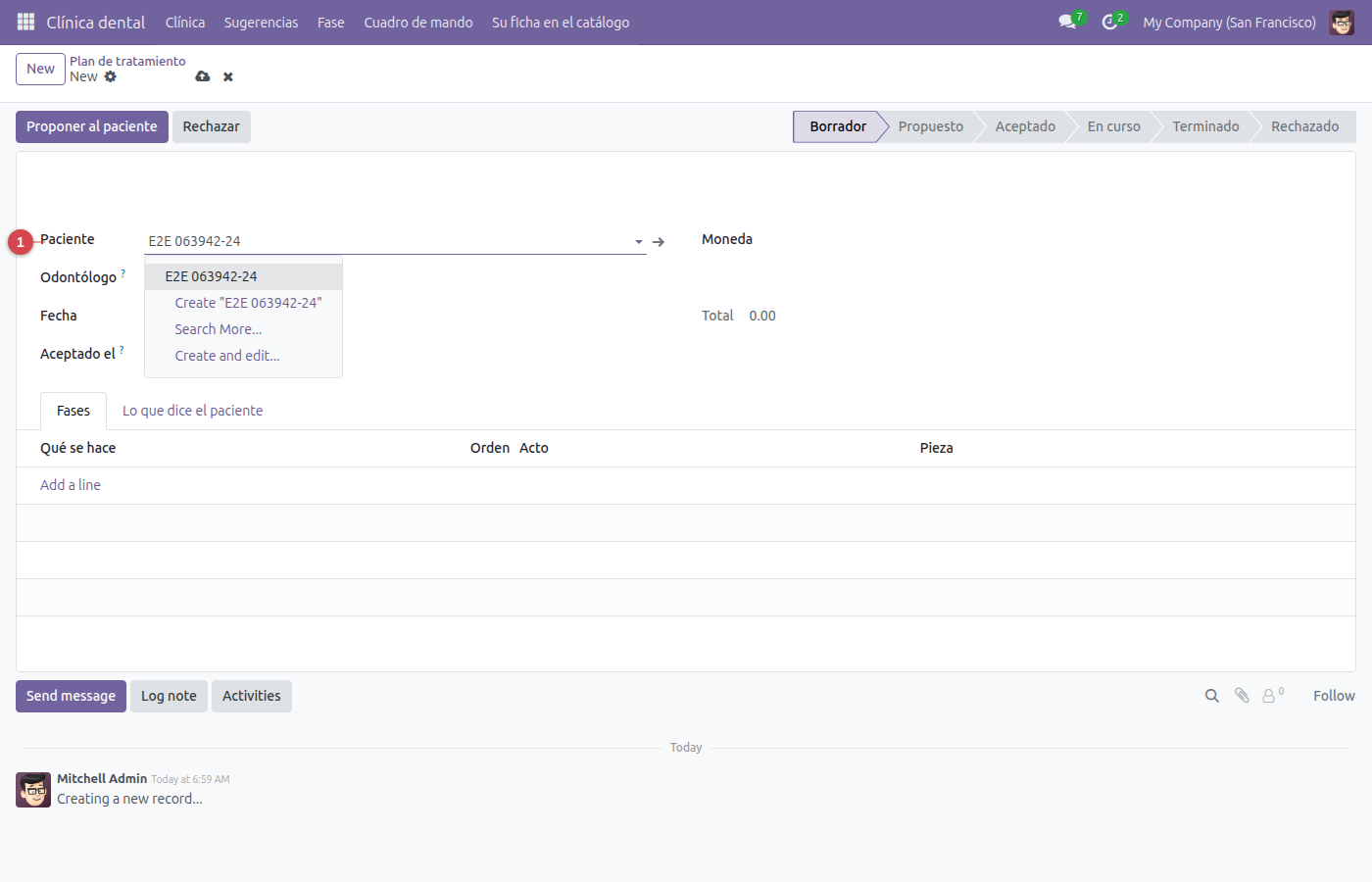Click Proponer al paciente button
The image size is (1372, 882).
[92, 126]
